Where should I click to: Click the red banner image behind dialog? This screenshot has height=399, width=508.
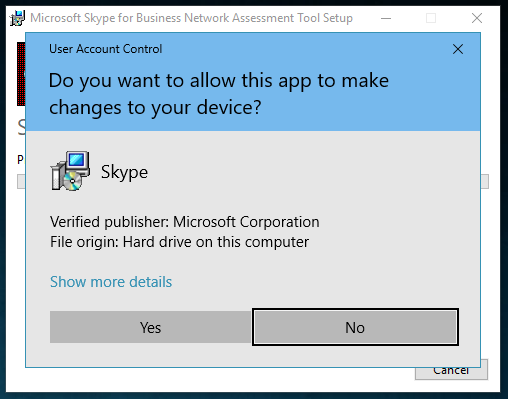pyautogui.click(x=21, y=74)
